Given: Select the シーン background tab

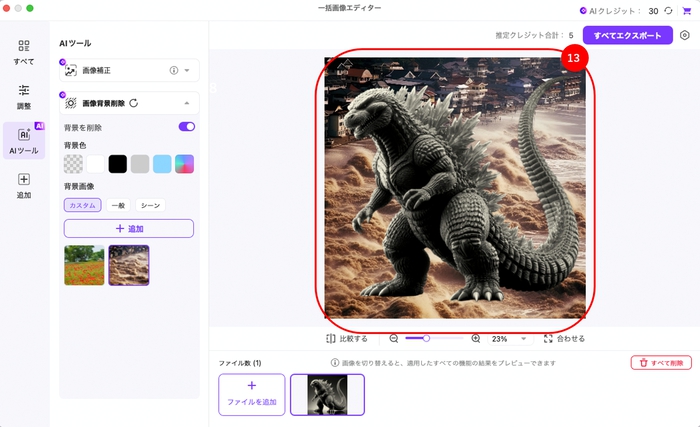Looking at the screenshot, I should [x=150, y=205].
